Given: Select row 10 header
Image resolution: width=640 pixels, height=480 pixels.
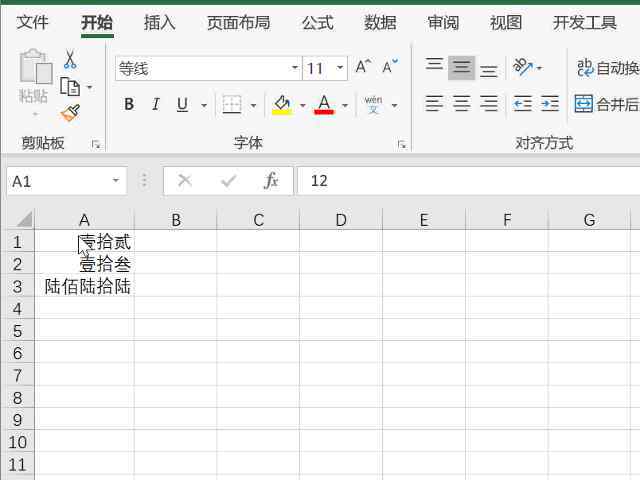Looking at the screenshot, I should pos(17,442).
